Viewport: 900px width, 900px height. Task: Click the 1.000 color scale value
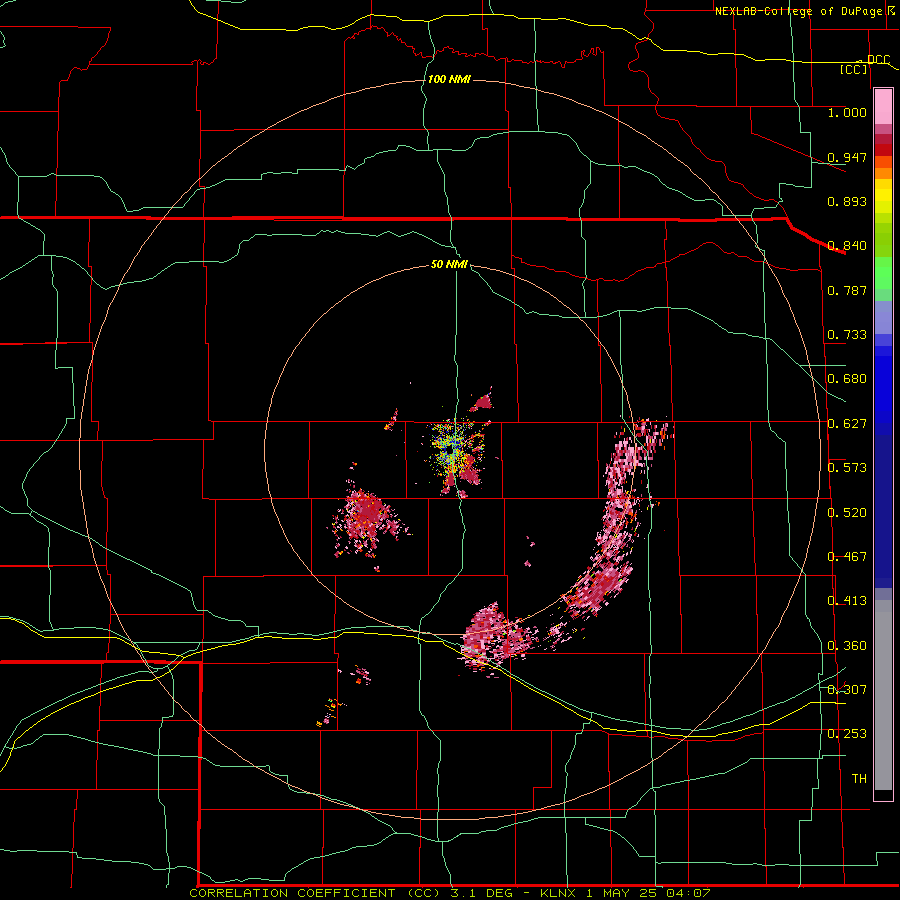point(847,112)
